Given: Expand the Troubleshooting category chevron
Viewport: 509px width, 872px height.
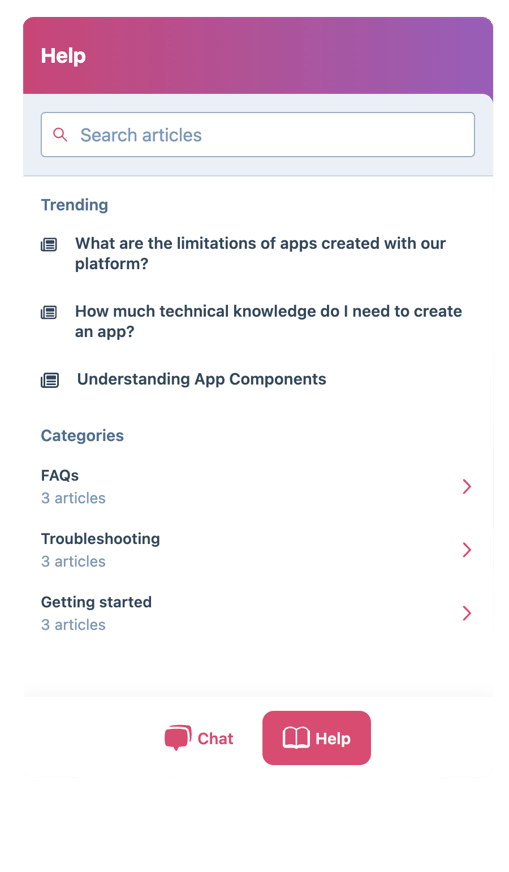Looking at the screenshot, I should [467, 550].
